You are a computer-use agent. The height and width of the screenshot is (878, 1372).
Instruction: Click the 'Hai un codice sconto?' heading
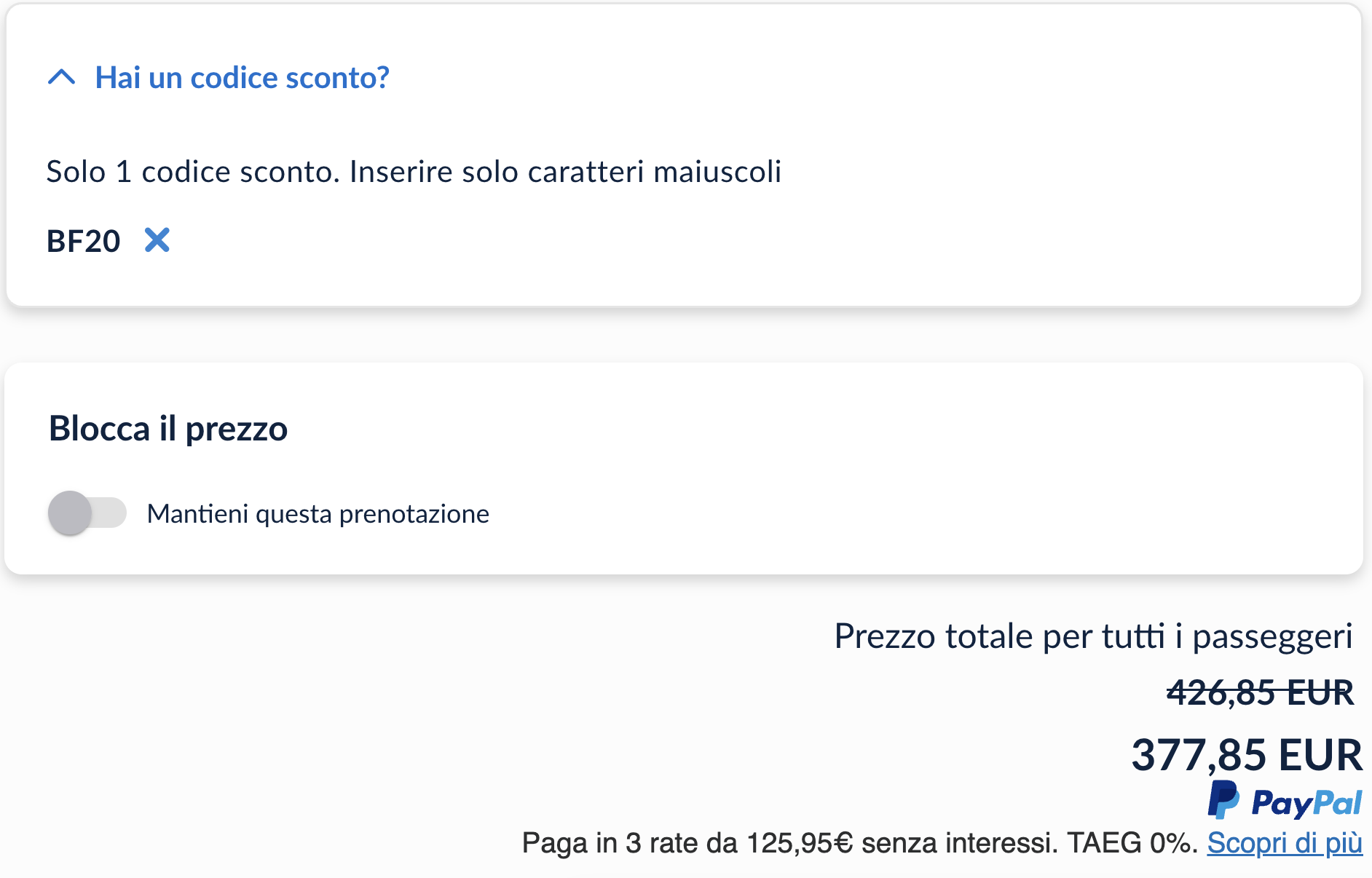243,77
